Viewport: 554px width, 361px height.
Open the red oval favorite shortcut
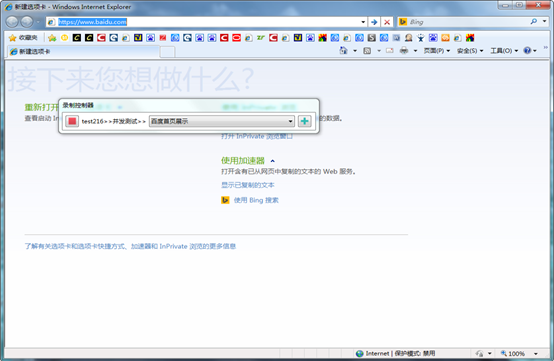[x=236, y=37]
